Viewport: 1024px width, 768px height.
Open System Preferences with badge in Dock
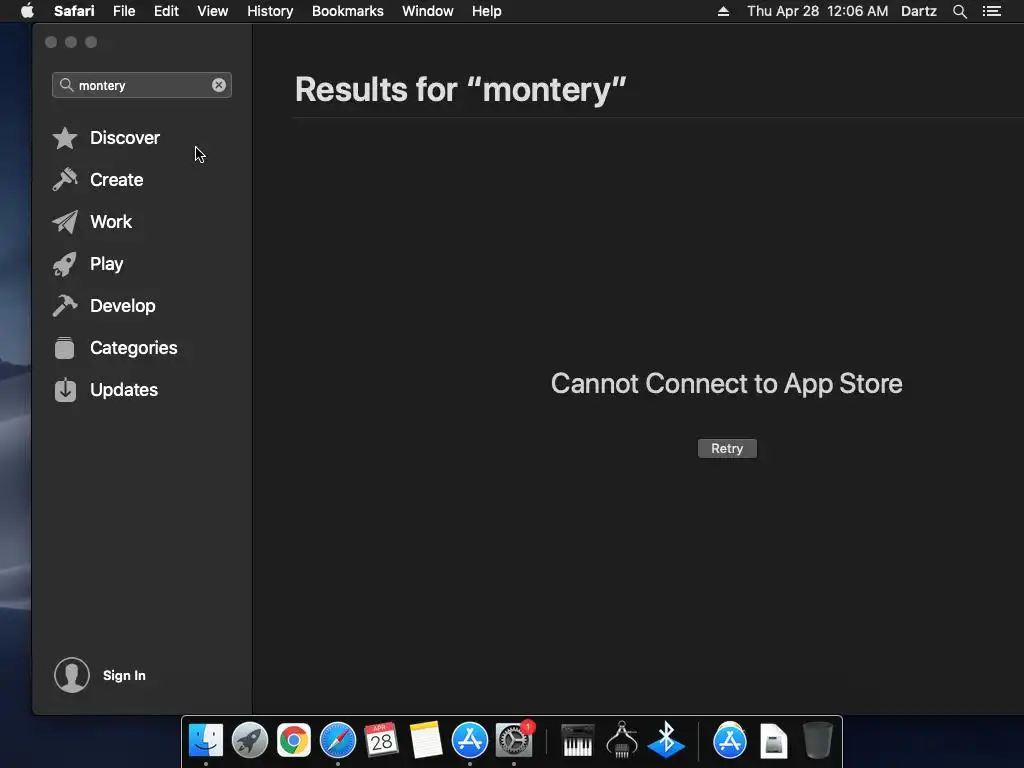point(514,741)
